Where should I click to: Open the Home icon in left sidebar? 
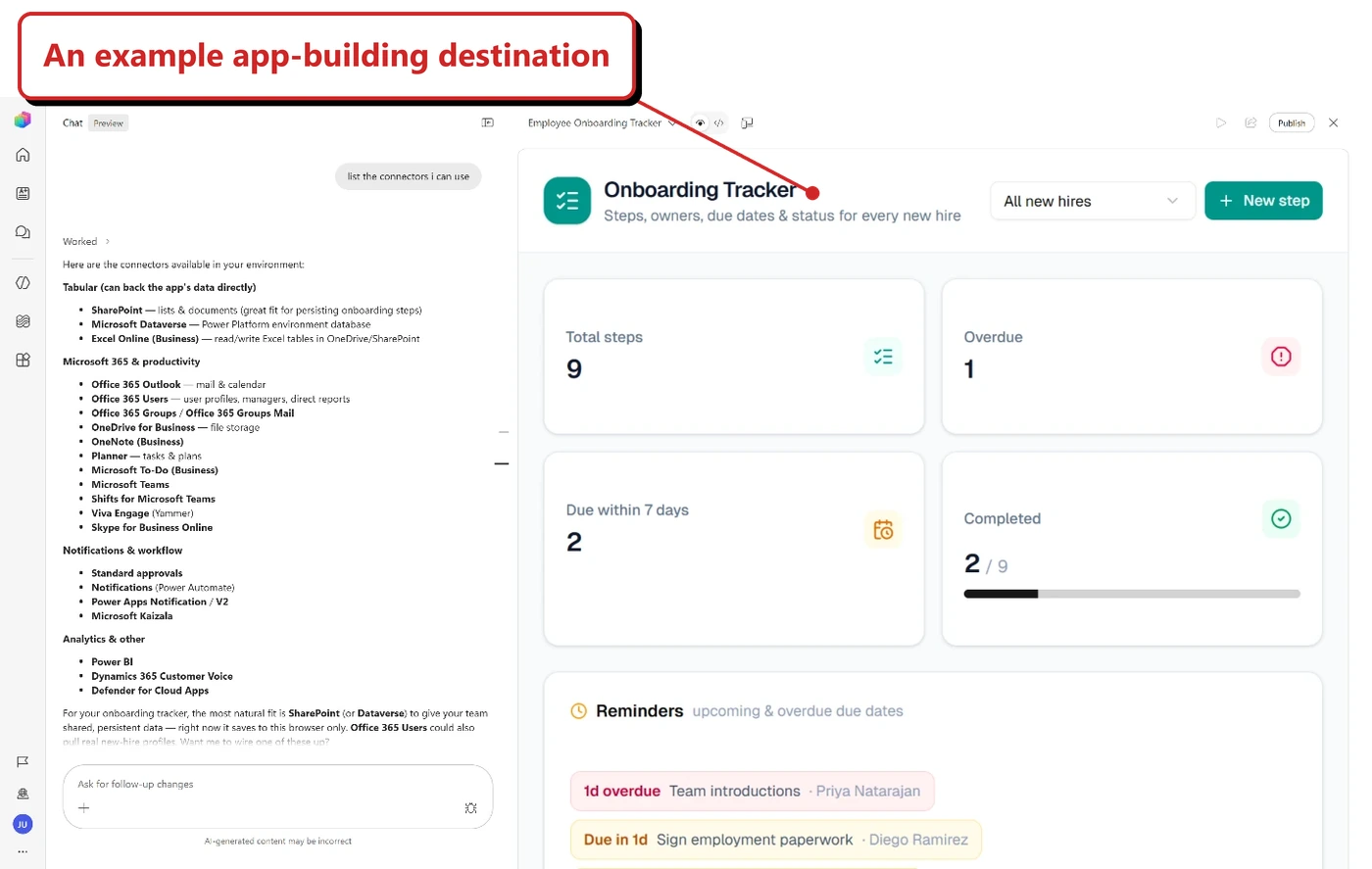23,155
